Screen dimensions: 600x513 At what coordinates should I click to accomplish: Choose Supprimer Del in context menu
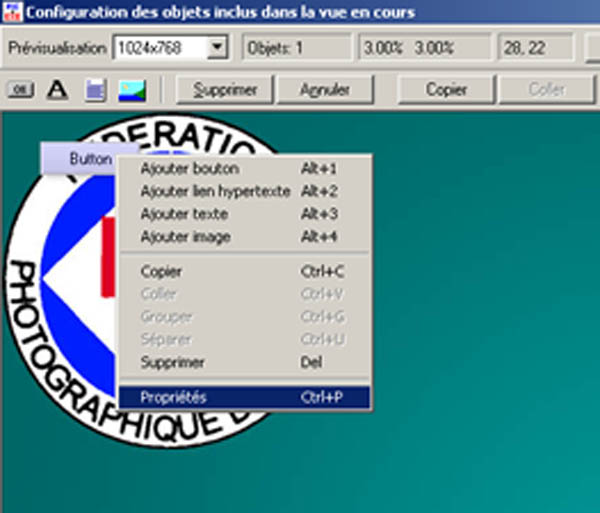[245, 362]
